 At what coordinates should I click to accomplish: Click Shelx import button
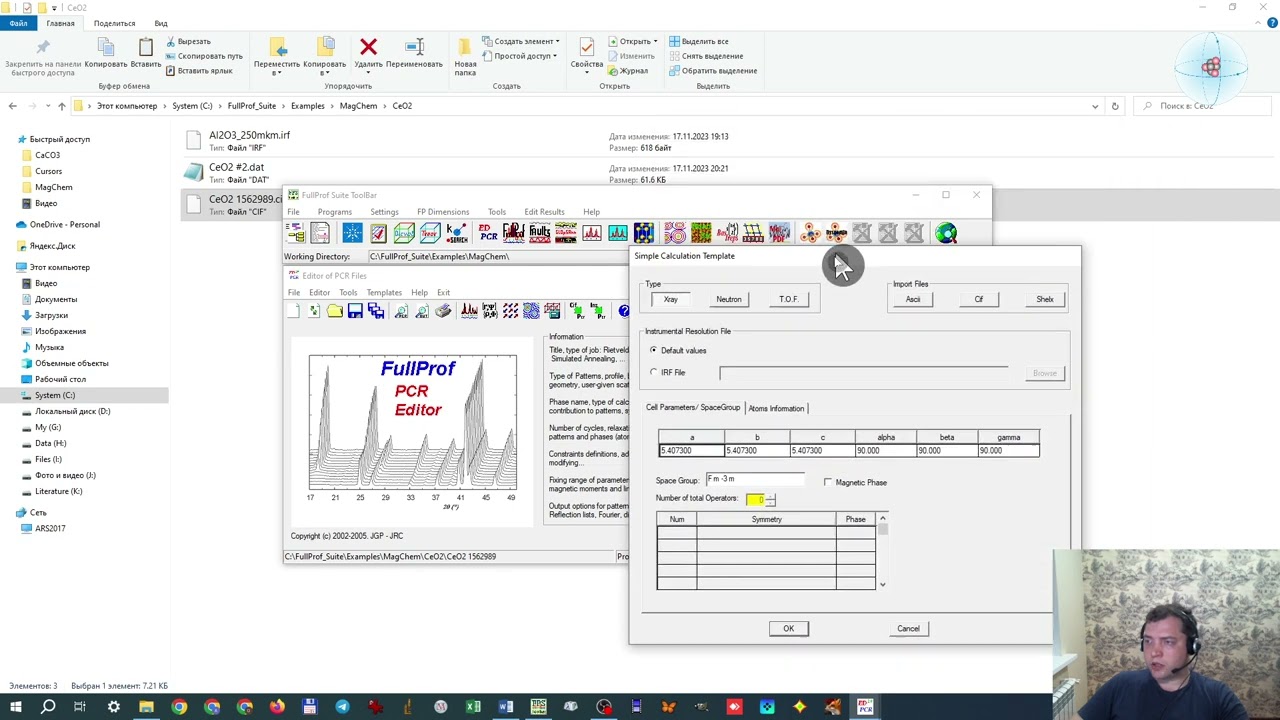pyautogui.click(x=1045, y=299)
